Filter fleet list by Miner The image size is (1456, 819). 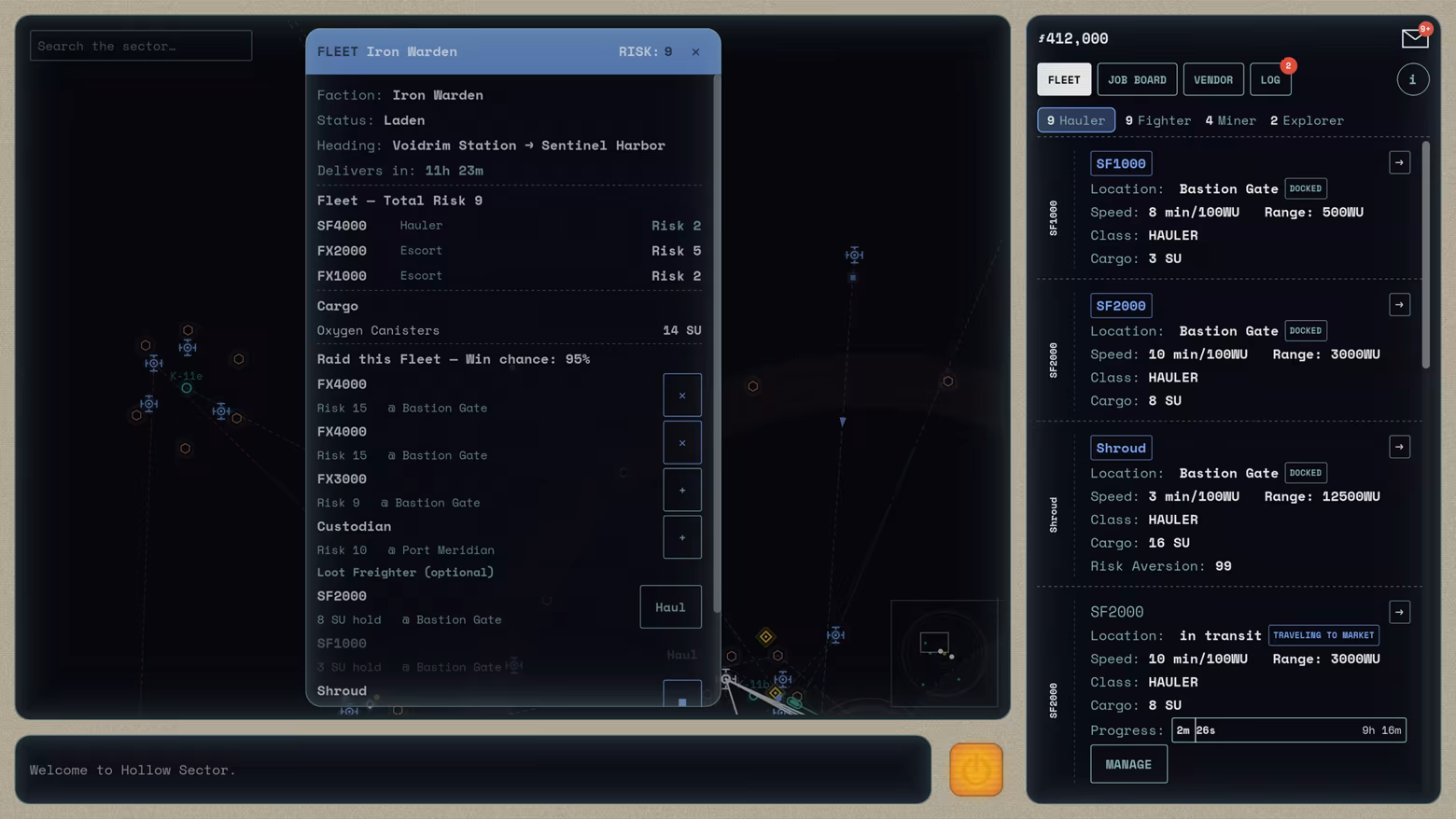[1230, 120]
